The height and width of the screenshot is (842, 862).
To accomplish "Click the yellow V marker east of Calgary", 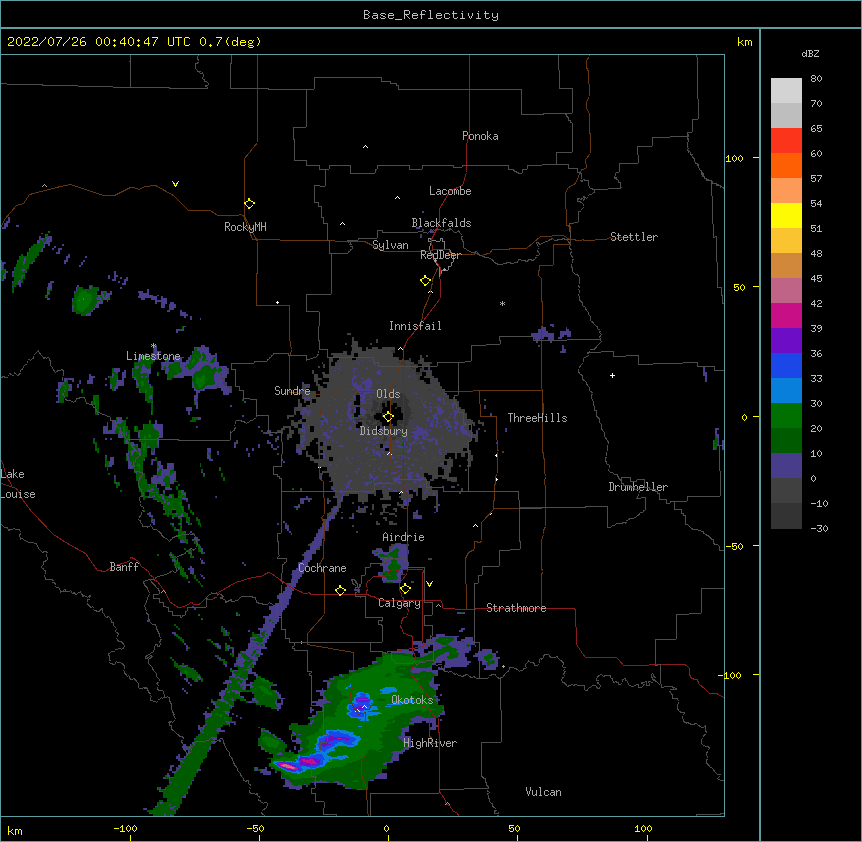I will pos(429,584).
